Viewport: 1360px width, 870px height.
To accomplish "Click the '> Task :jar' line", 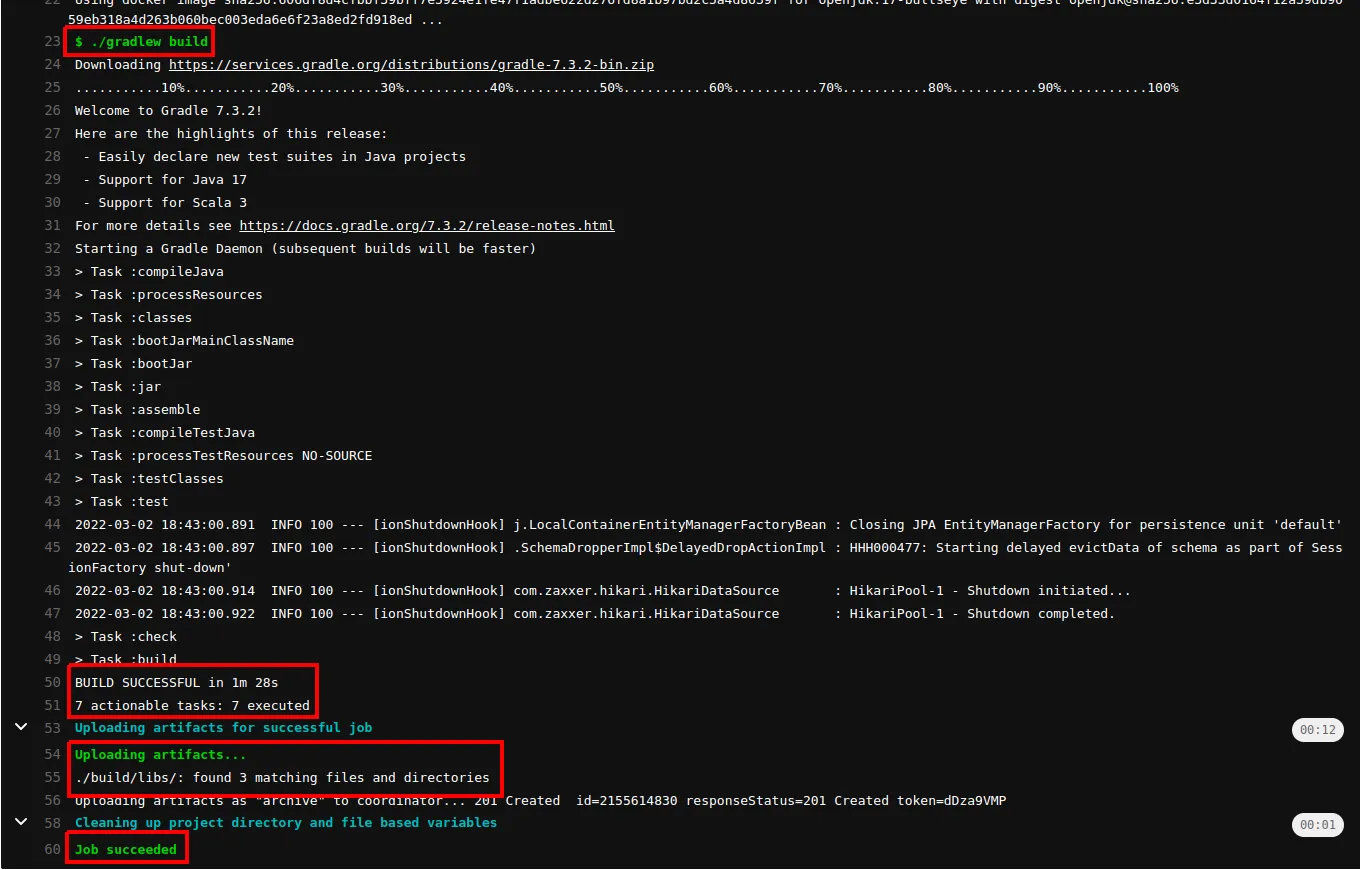I will coord(118,387).
